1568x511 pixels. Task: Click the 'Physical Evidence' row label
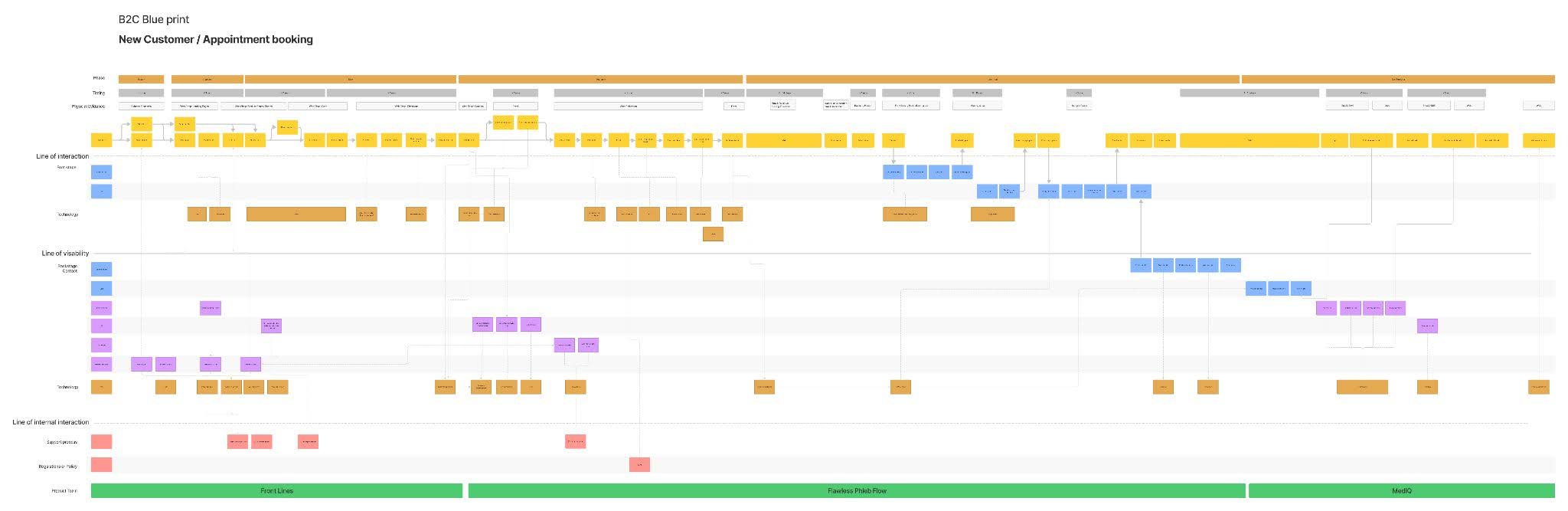(x=88, y=106)
